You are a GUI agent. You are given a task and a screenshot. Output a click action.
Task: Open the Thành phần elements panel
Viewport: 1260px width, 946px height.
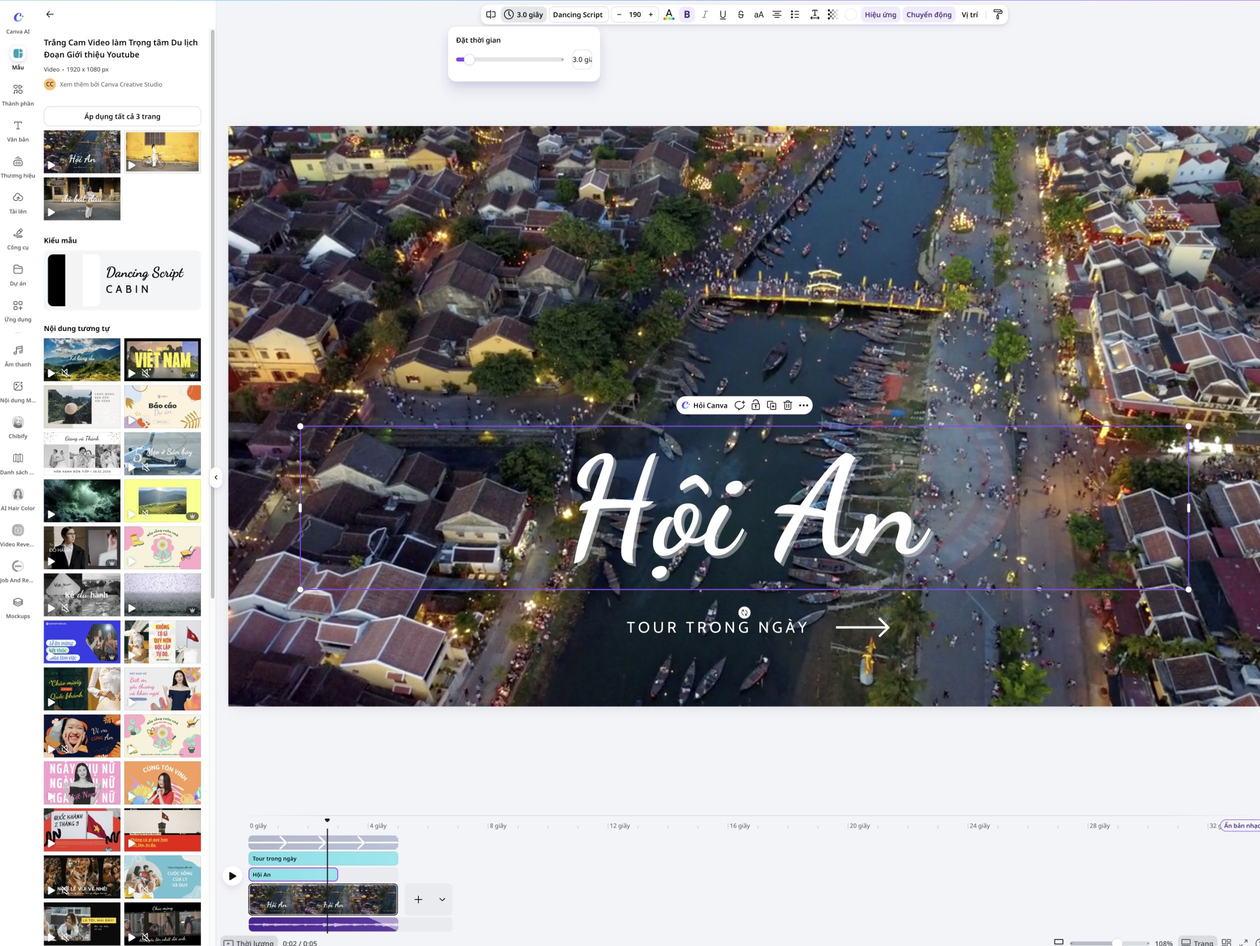pos(18,94)
